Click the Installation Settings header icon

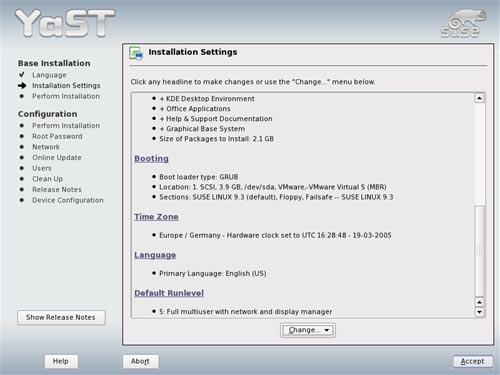point(136,53)
